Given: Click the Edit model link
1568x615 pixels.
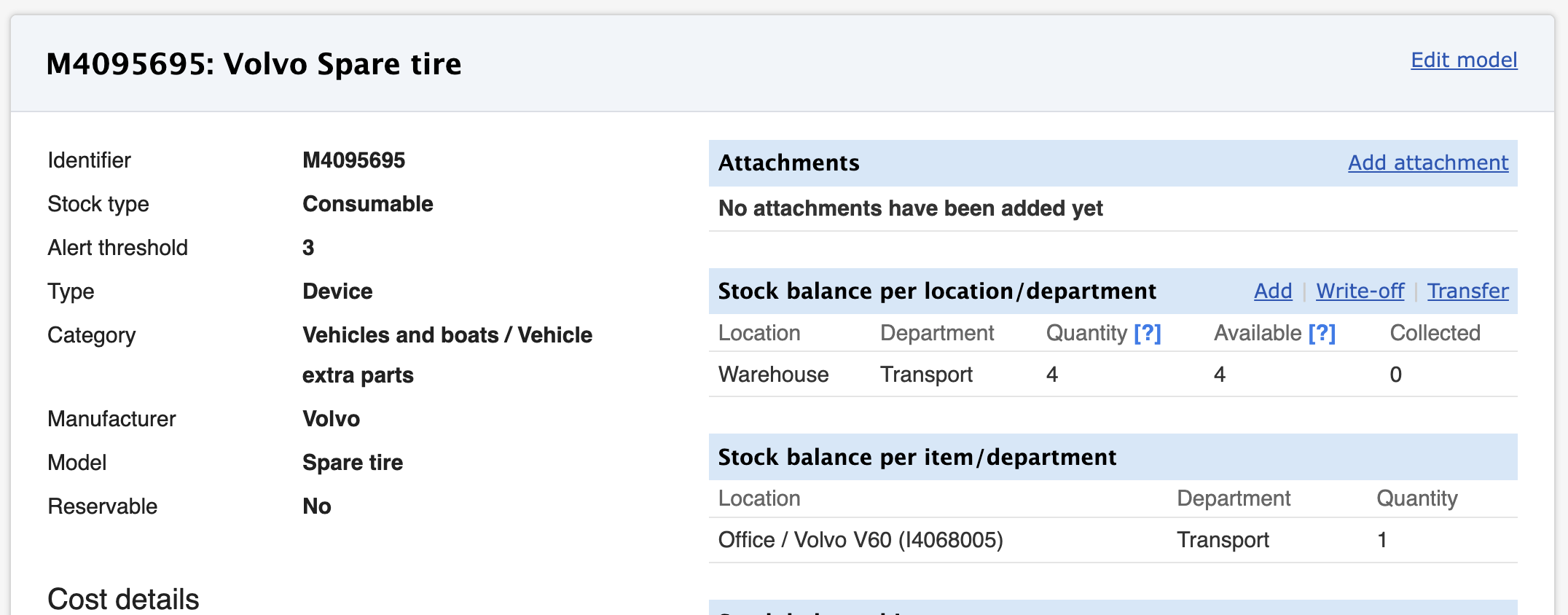Looking at the screenshot, I should click(1464, 60).
